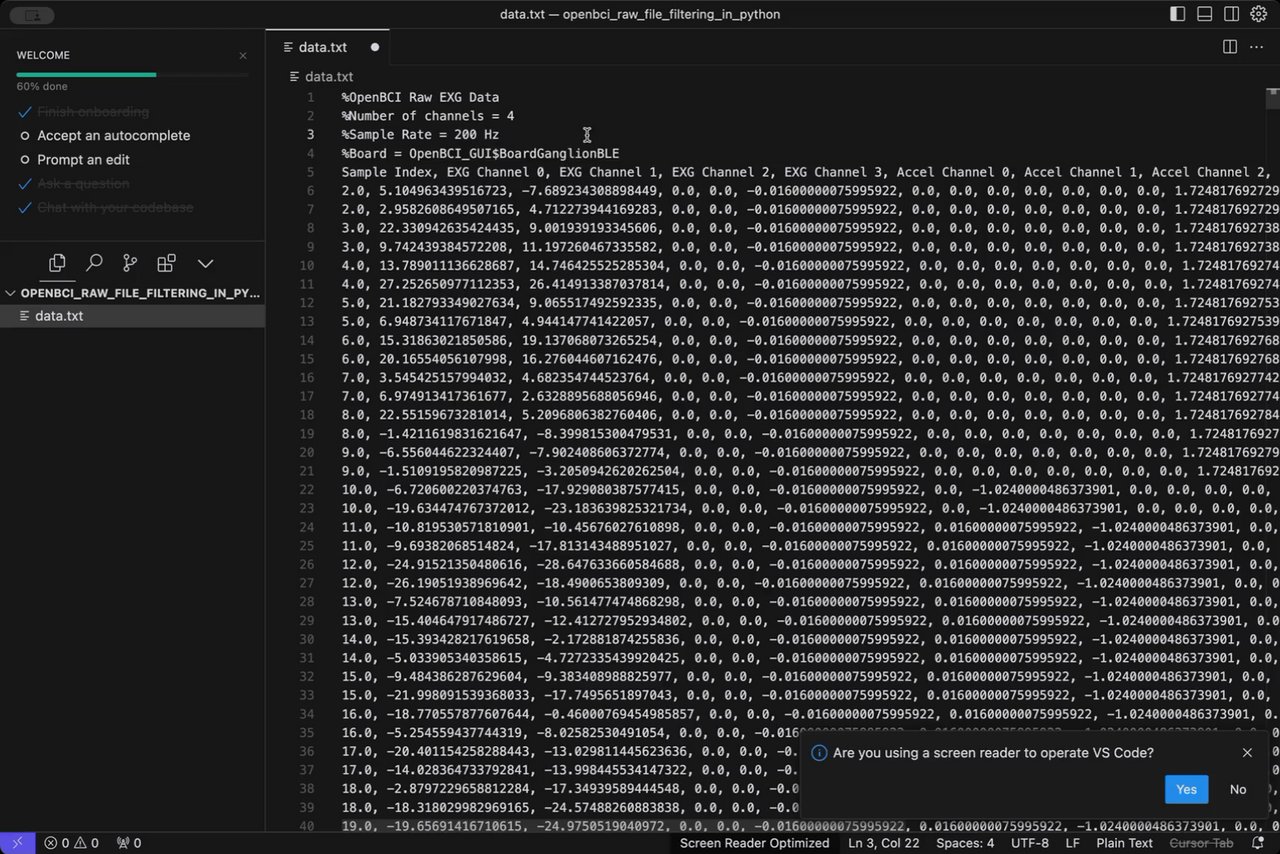Split the editor to the right
The image size is (1280, 854).
1230,47
